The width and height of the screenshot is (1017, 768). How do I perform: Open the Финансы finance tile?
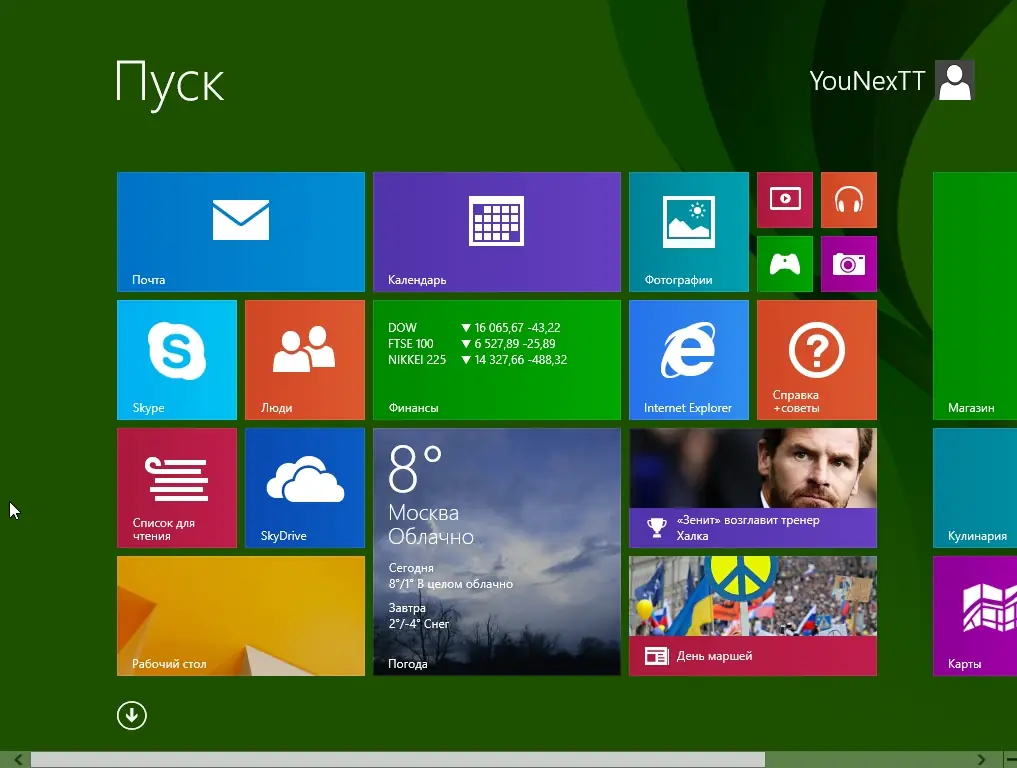click(x=497, y=360)
